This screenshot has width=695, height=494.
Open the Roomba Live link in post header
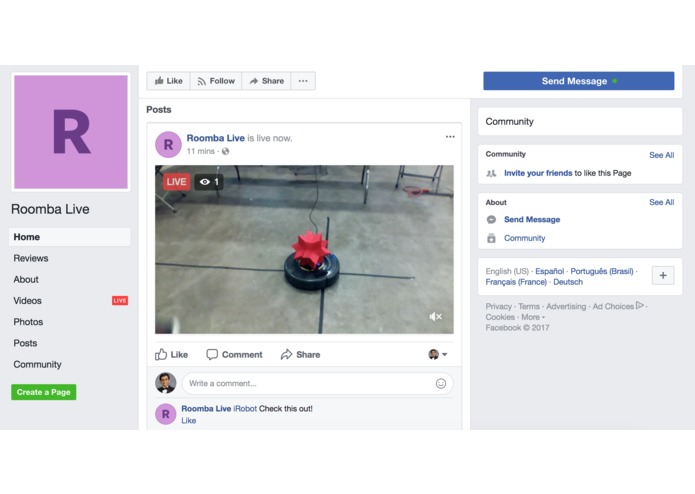tap(215, 138)
